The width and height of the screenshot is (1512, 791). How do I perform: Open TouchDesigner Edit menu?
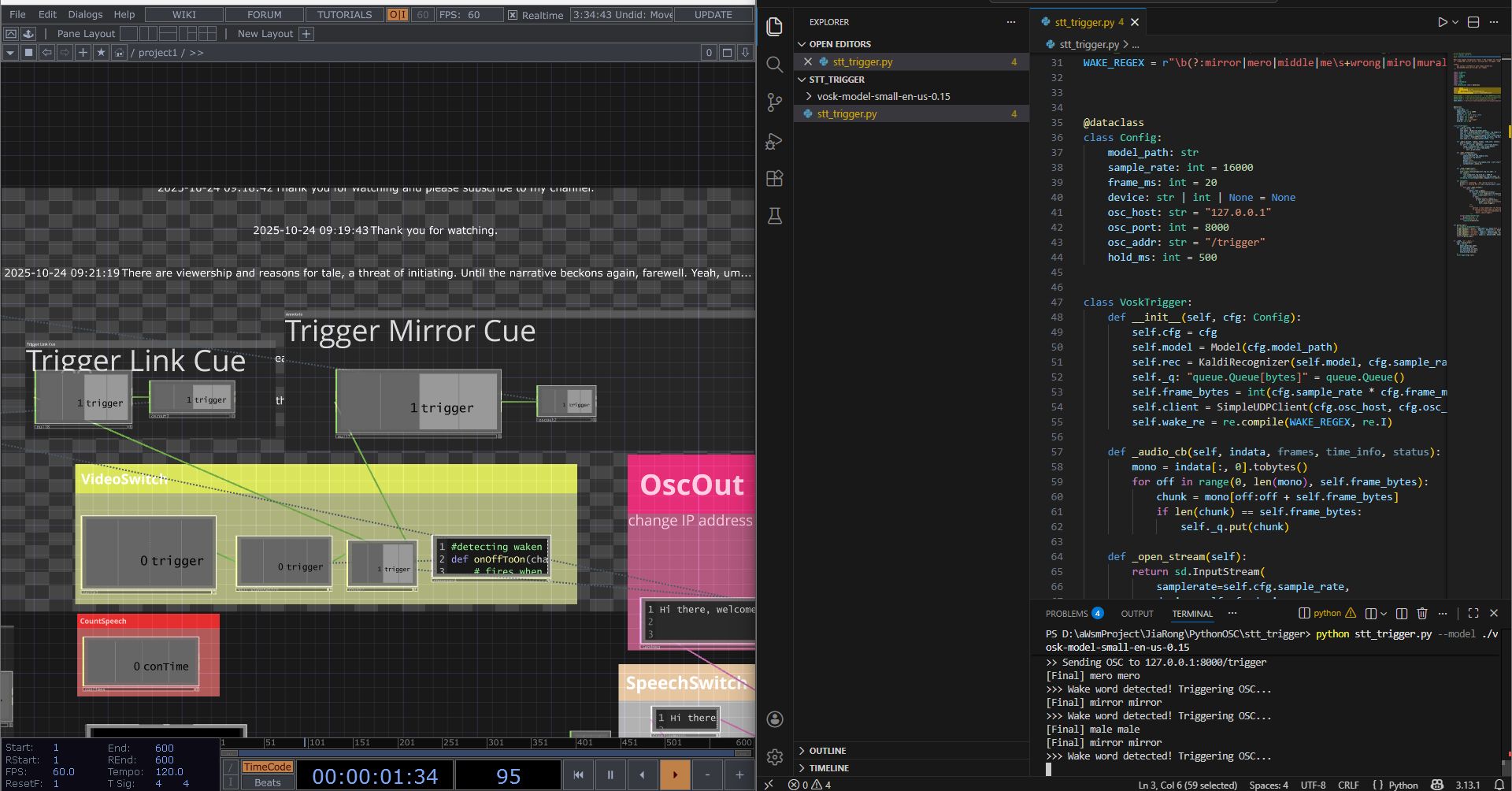(47, 14)
